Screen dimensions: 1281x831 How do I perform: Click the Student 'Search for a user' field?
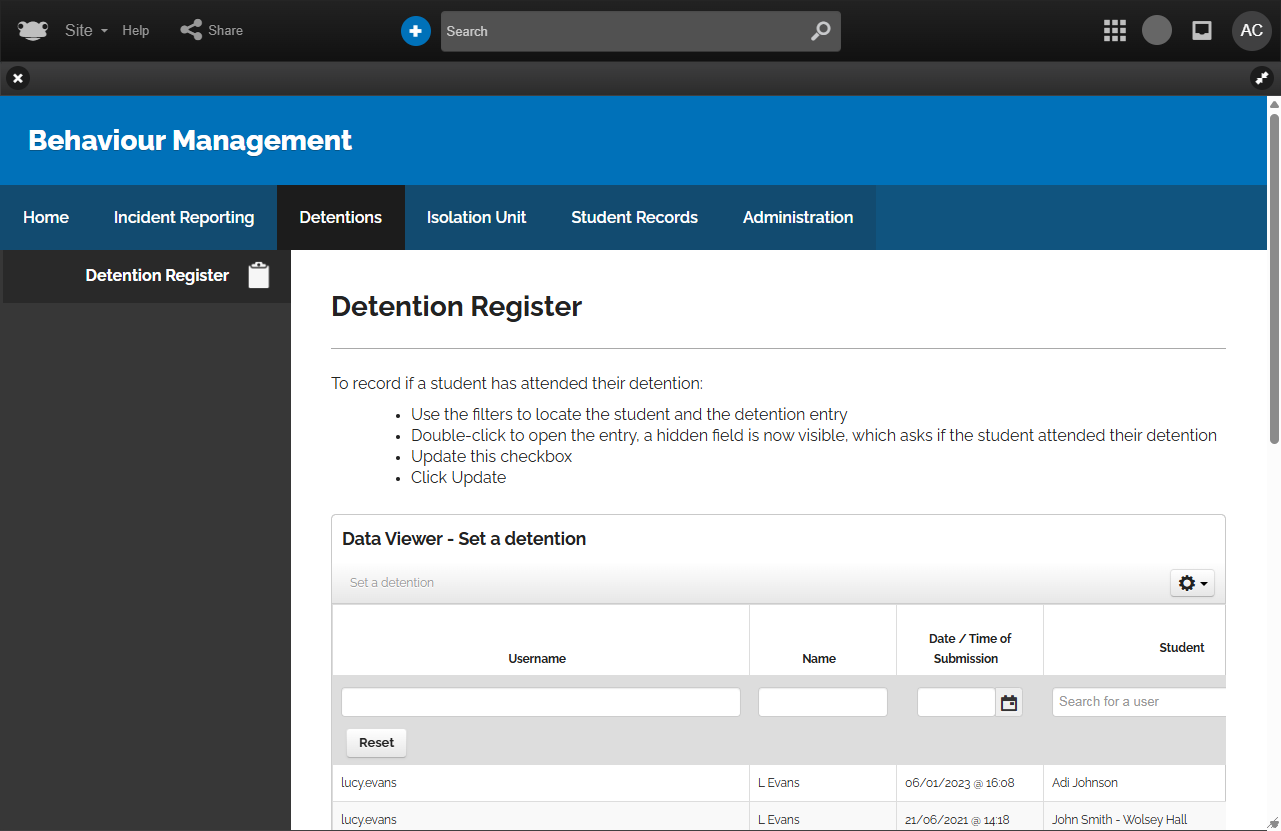[1138, 702]
